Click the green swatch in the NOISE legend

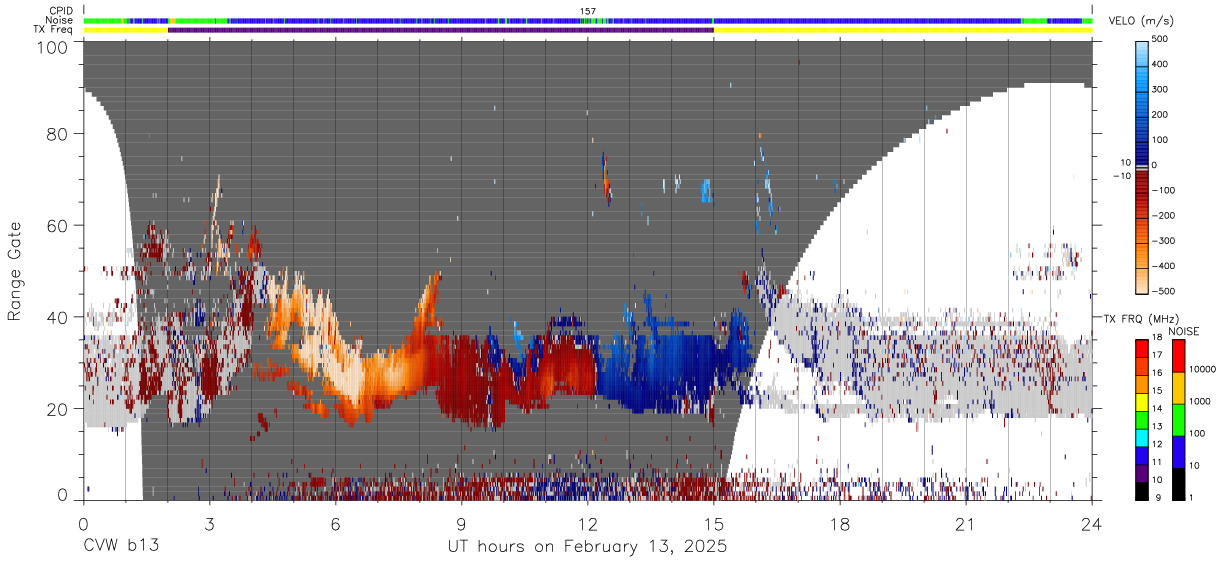pyautogui.click(x=1178, y=419)
